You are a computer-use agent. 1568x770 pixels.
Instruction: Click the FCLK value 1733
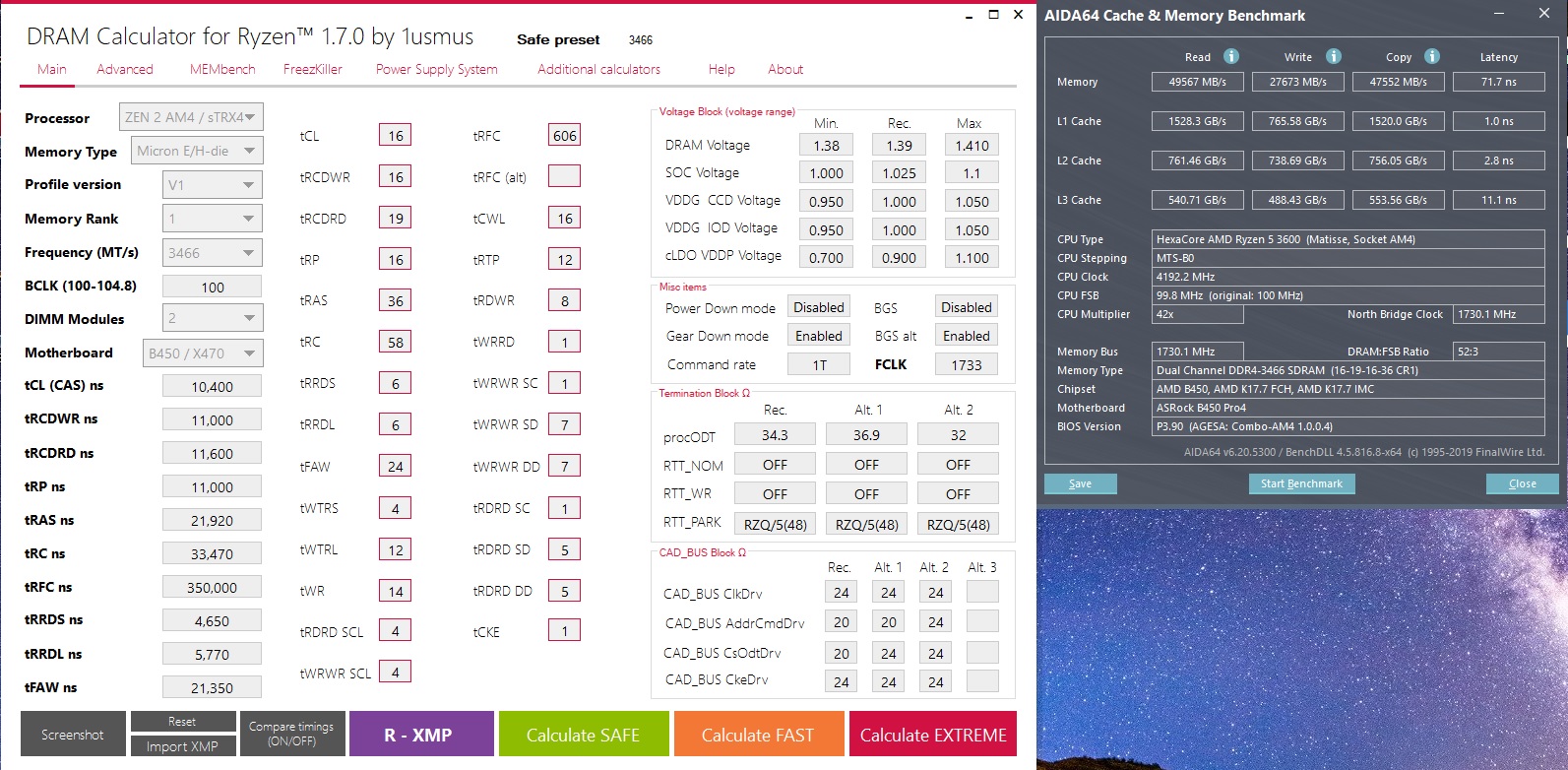click(x=967, y=364)
